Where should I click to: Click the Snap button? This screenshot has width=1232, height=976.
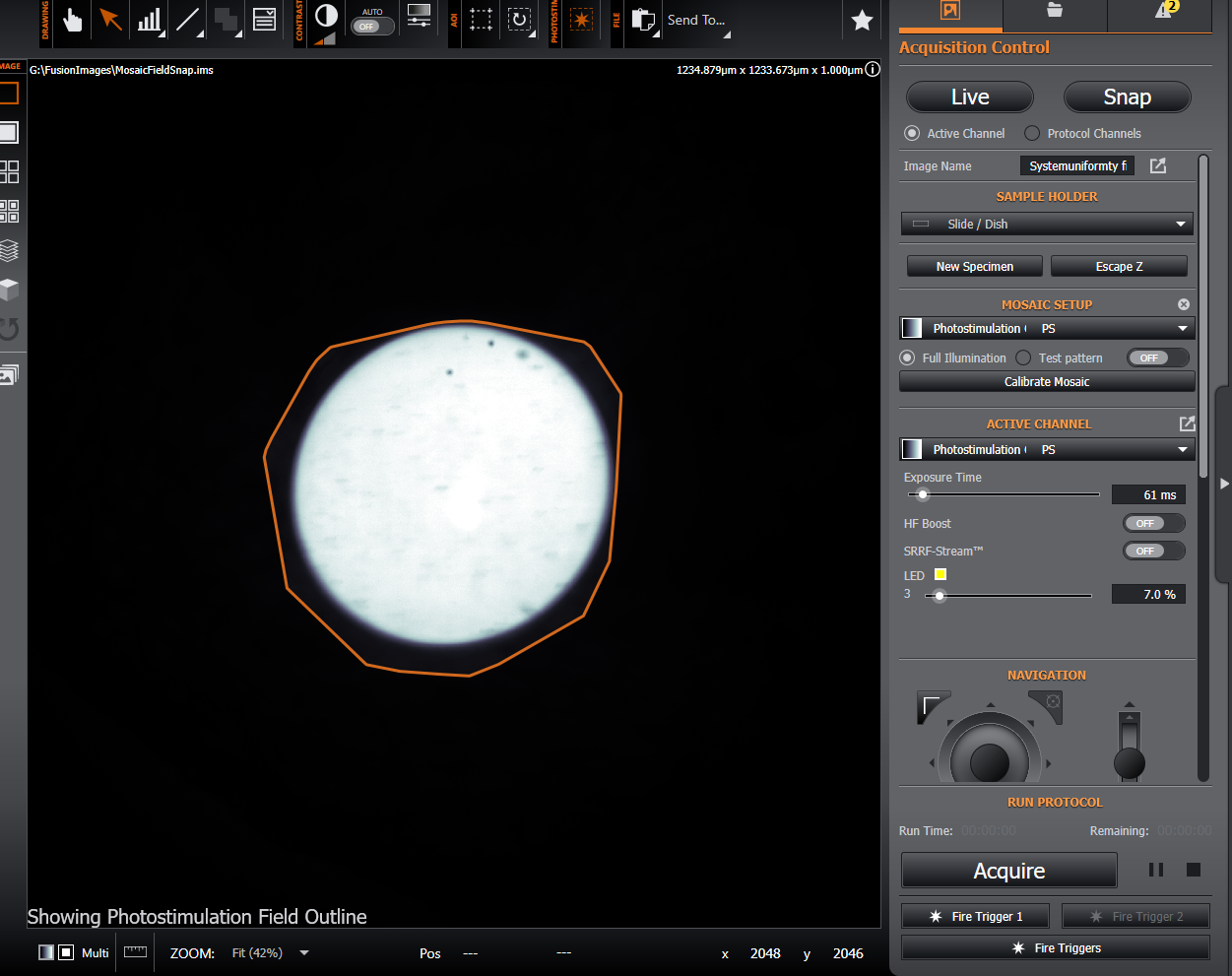coord(1127,97)
